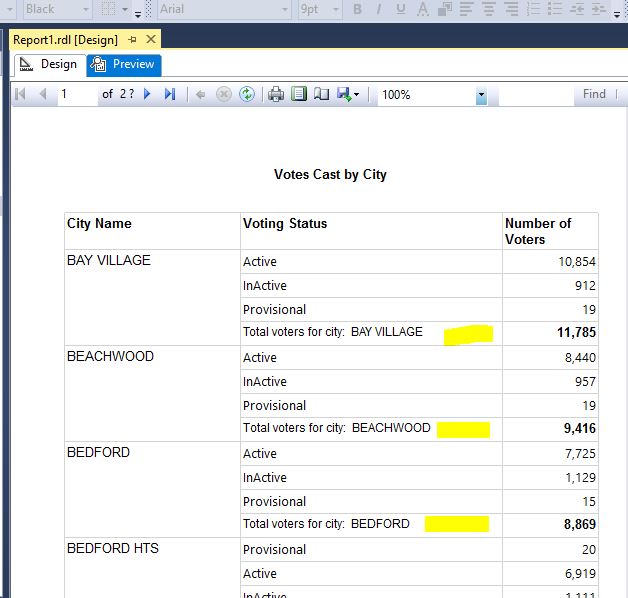628x598 pixels.
Task: Switch to the Design tab
Action: 48,64
